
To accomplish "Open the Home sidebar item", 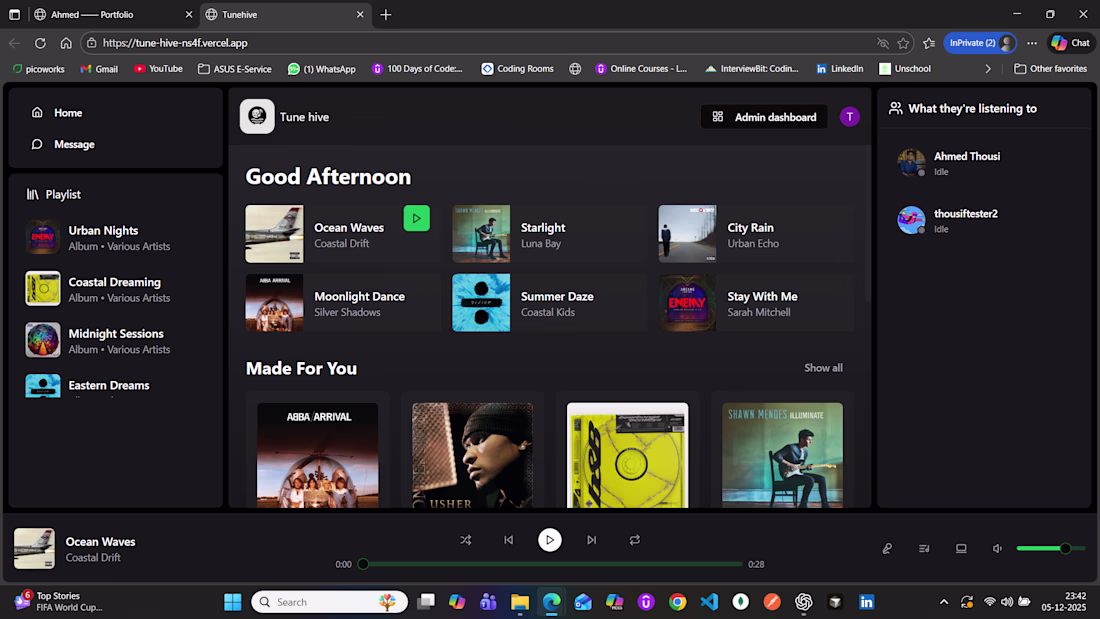I will [67, 113].
